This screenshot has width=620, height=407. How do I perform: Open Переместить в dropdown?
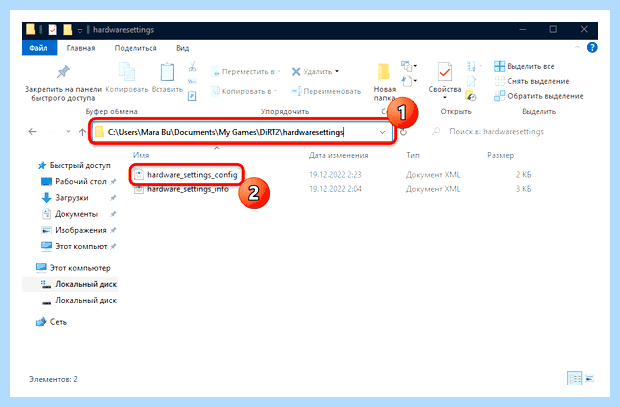(246, 72)
